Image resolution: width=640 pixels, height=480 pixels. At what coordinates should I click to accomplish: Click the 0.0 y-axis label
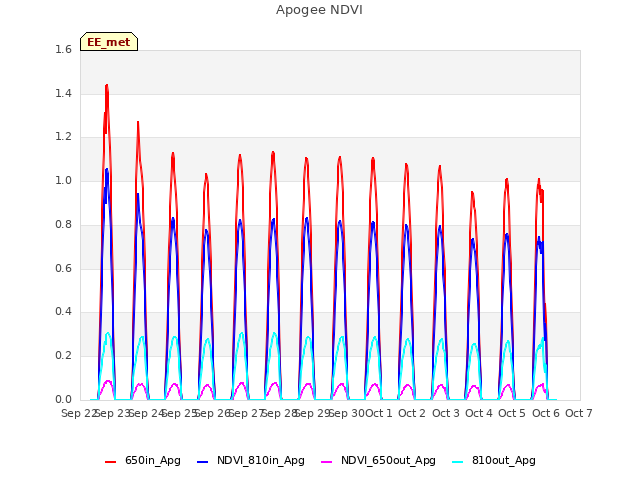(63, 399)
